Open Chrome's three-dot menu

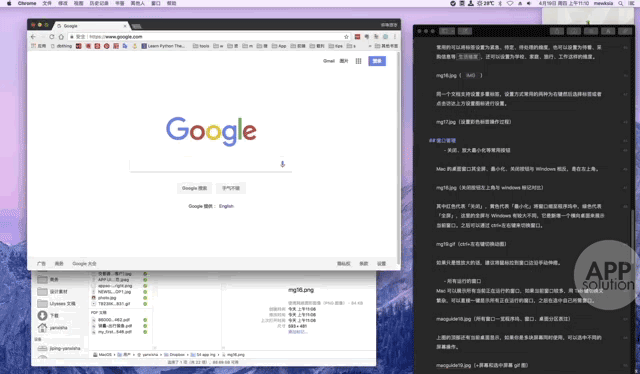coord(395,37)
